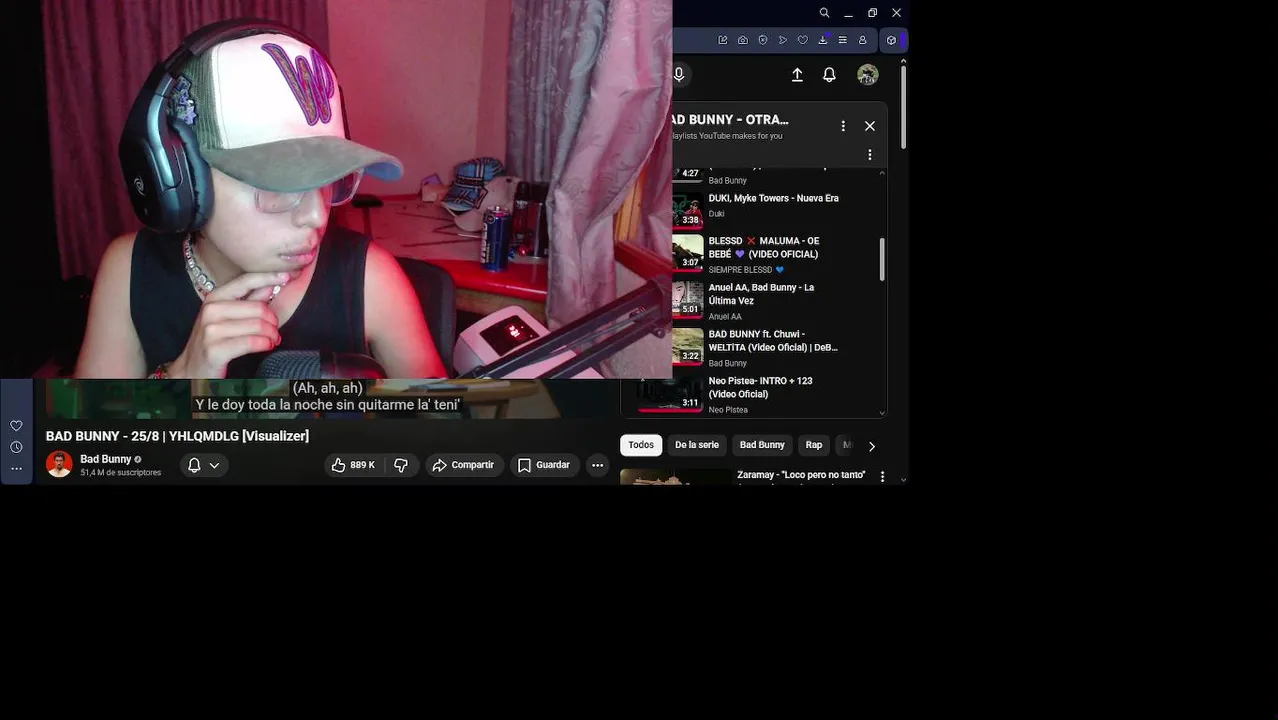
Task: Like the video with 889 K thumbs up
Action: click(353, 465)
